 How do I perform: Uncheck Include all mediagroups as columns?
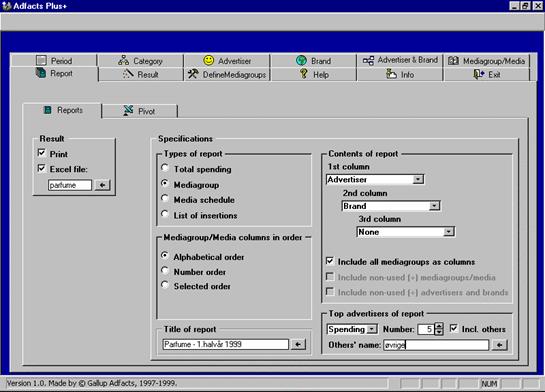330,261
